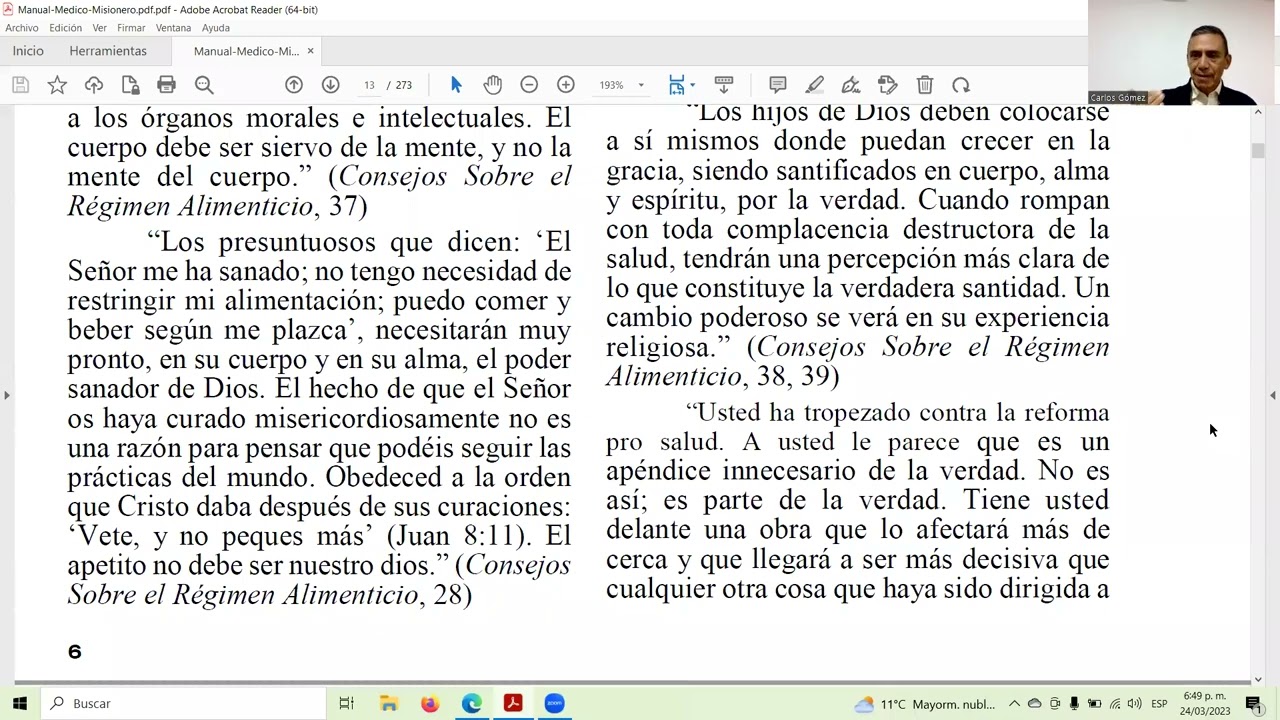Zoom in with the plus button
Screen dimensions: 1280x720
pos(566,85)
